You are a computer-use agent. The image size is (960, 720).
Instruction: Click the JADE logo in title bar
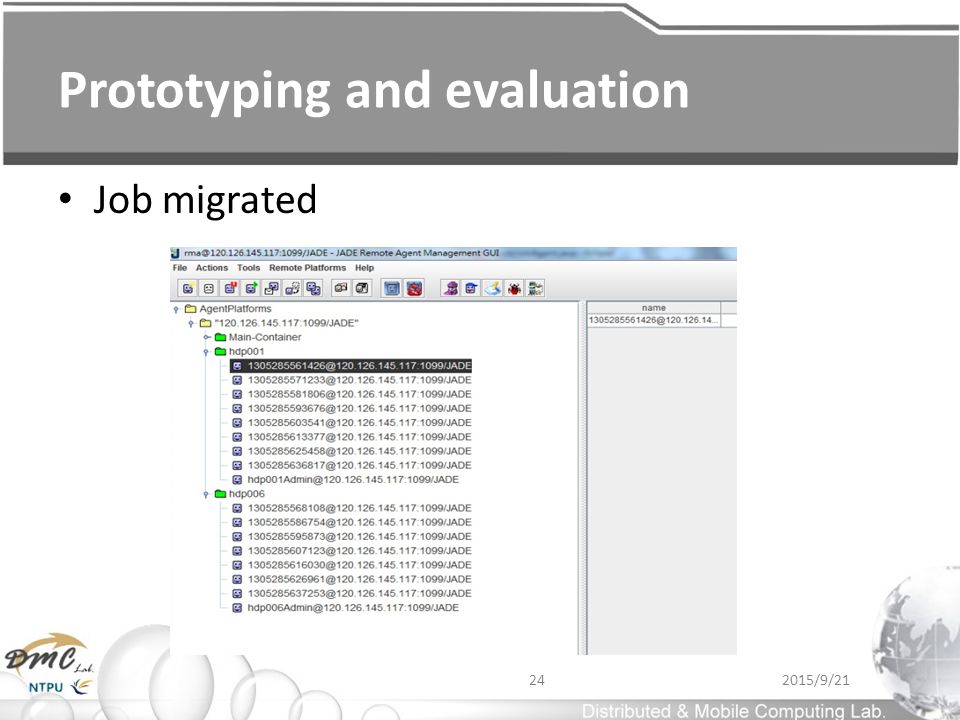coord(175,253)
